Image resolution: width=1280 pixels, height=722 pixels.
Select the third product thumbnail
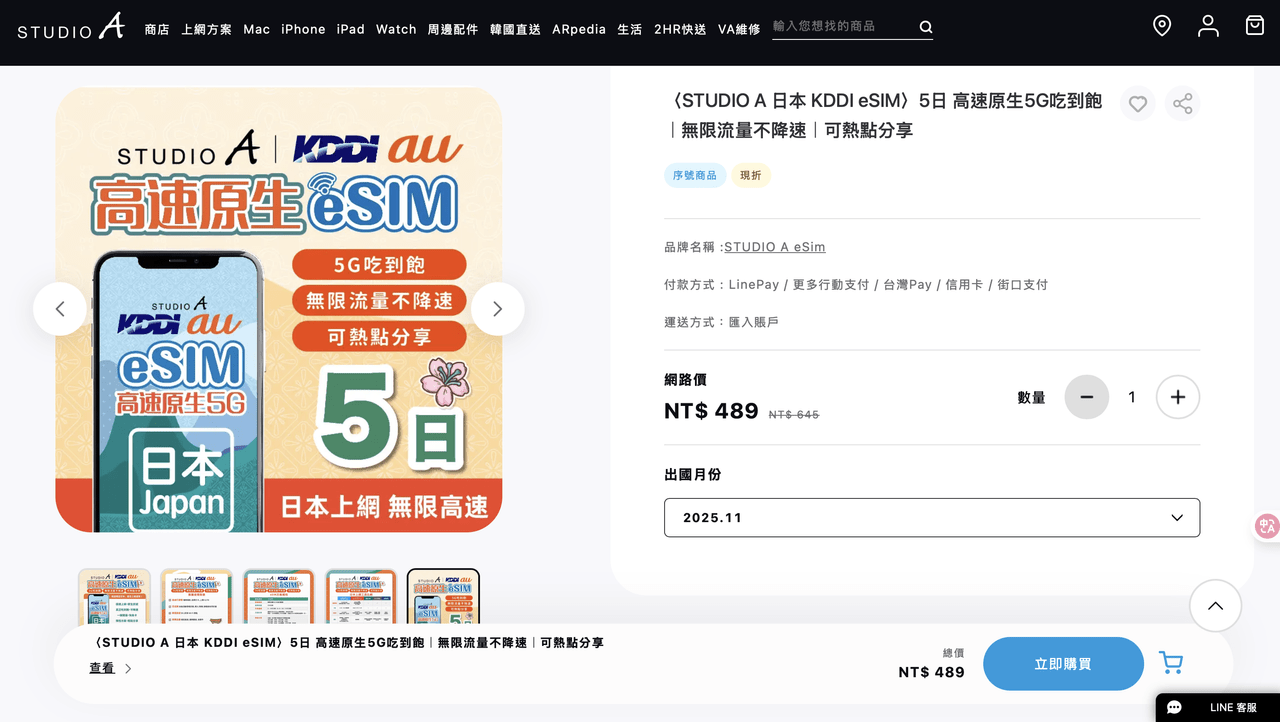279,598
